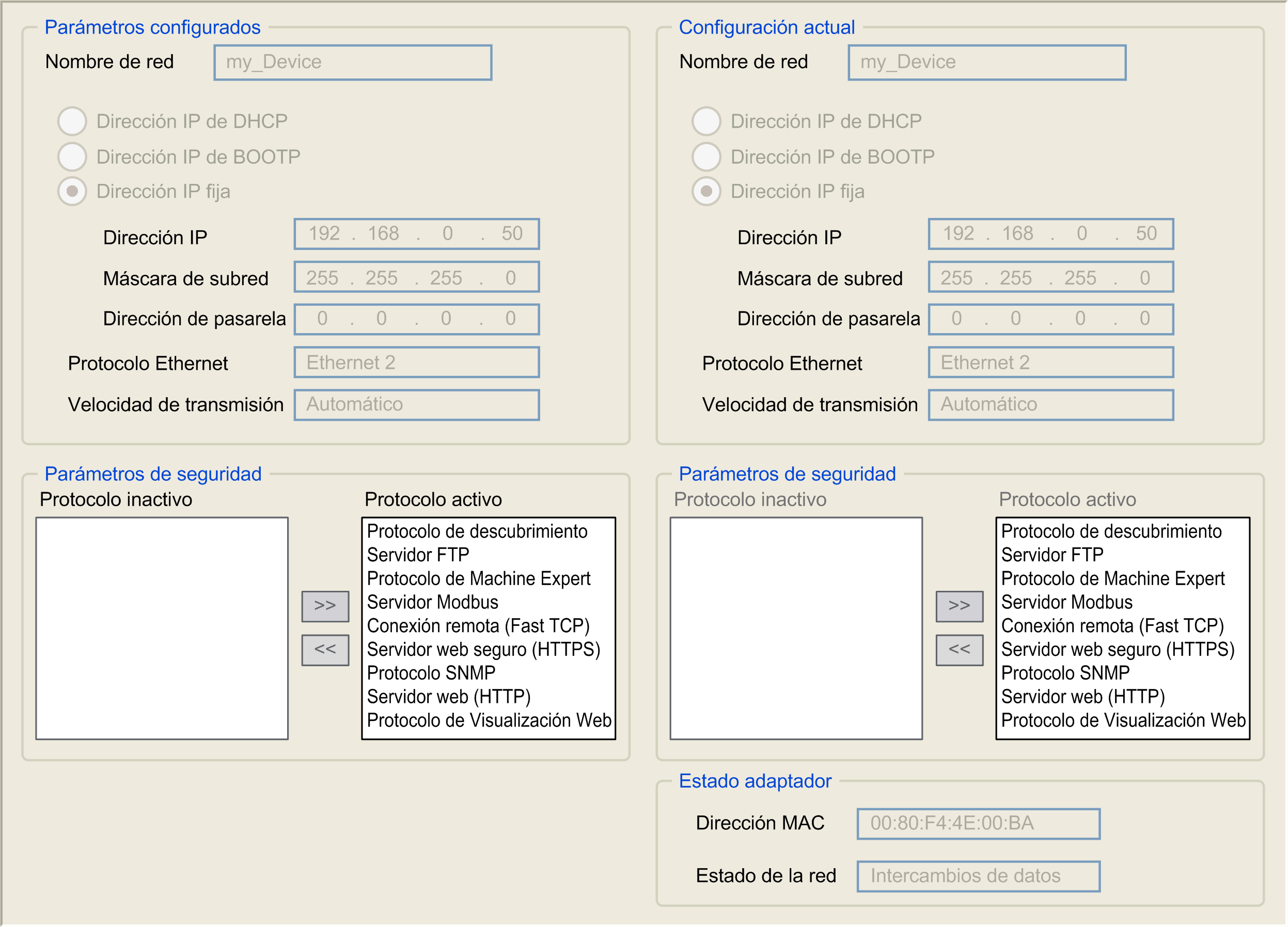Click right Protocolo inactivo list box
1288x927 pixels.
pyautogui.click(x=796, y=628)
